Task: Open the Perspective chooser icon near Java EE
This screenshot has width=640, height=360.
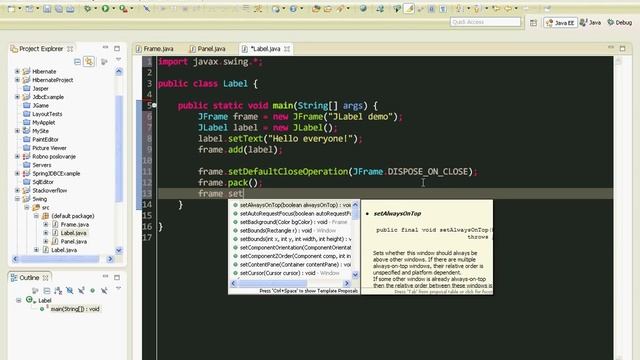Action: 533,23
